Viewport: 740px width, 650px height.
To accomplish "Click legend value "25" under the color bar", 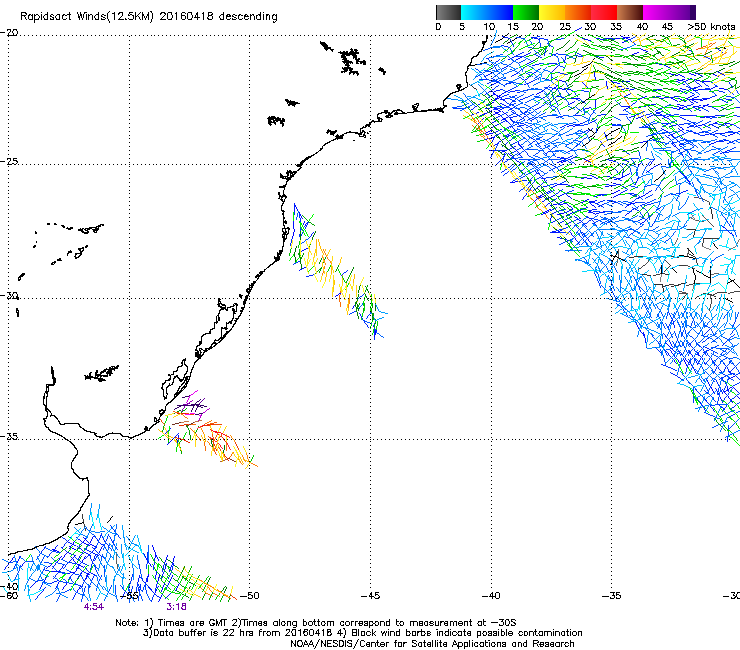I will coord(565,27).
